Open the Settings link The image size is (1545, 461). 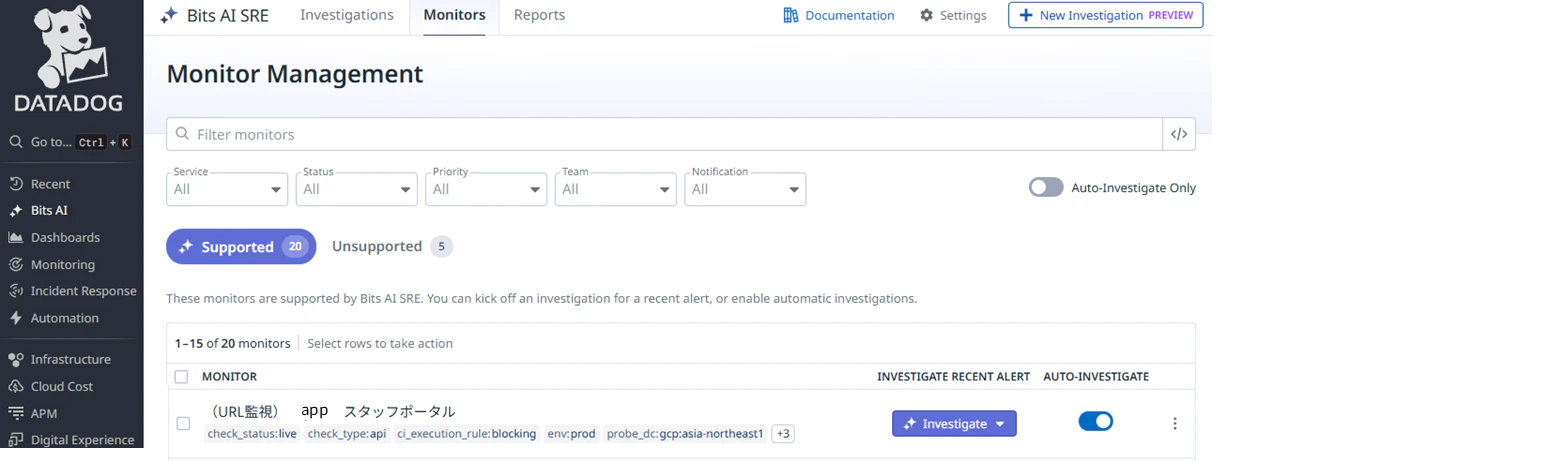(952, 15)
